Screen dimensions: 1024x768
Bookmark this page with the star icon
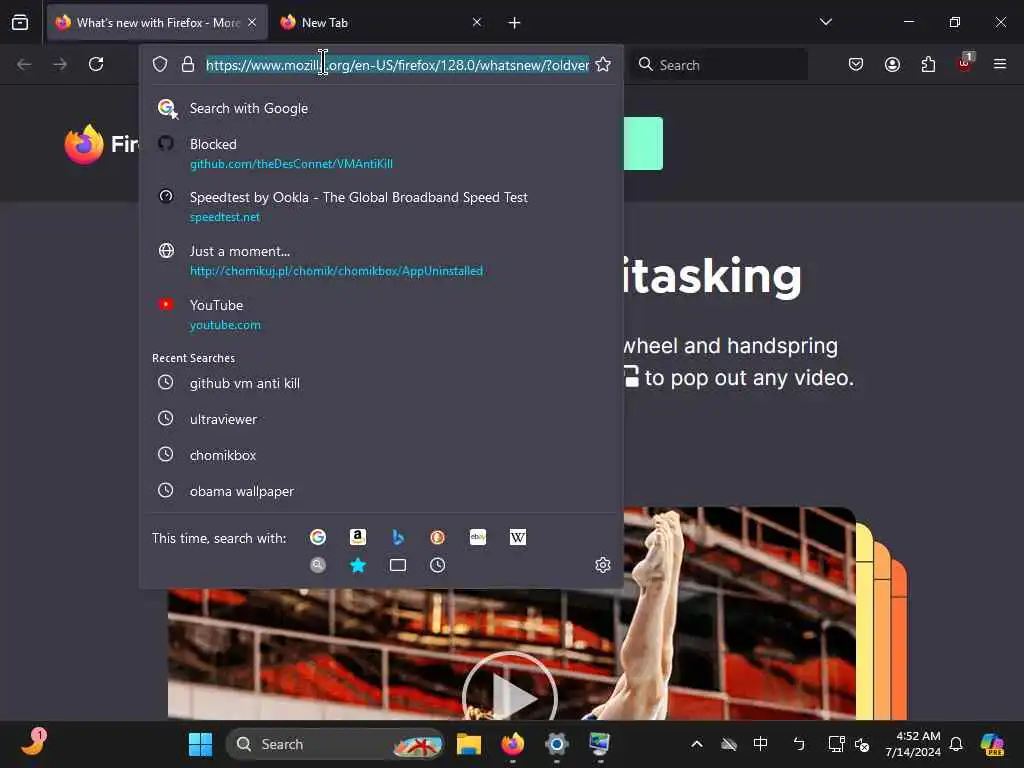603,64
